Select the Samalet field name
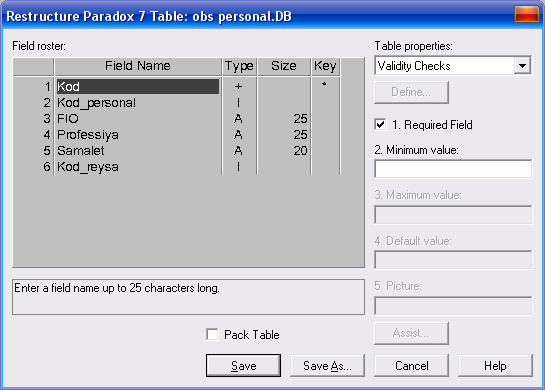 138,151
